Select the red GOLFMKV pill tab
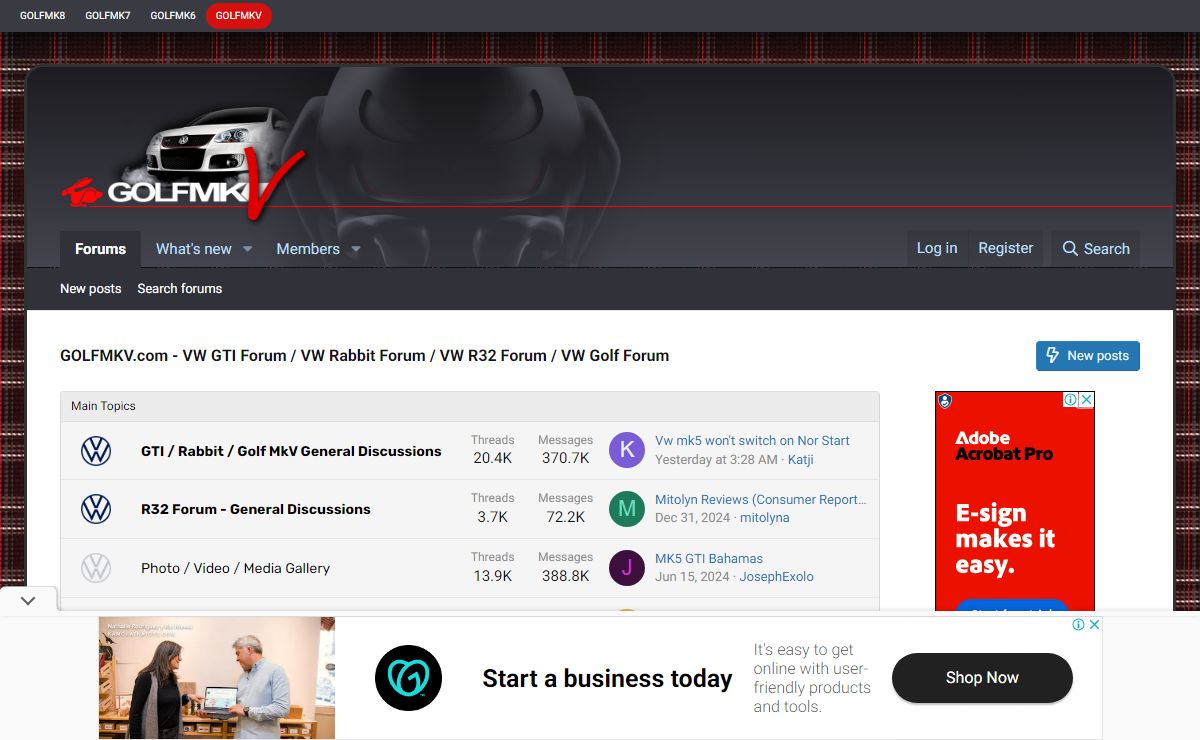The height and width of the screenshot is (740, 1200). tap(239, 15)
